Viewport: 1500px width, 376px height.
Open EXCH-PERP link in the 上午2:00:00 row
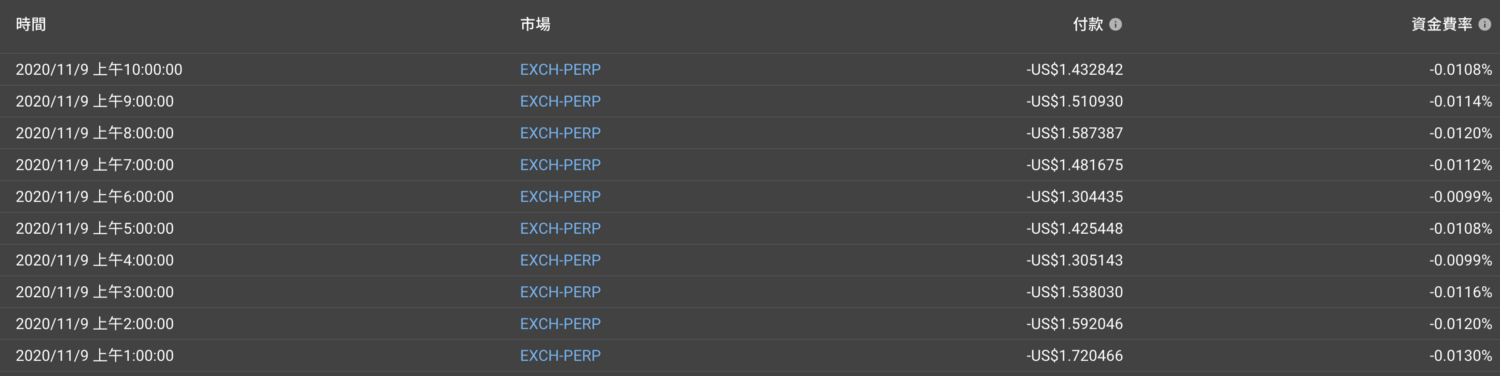tap(560, 324)
